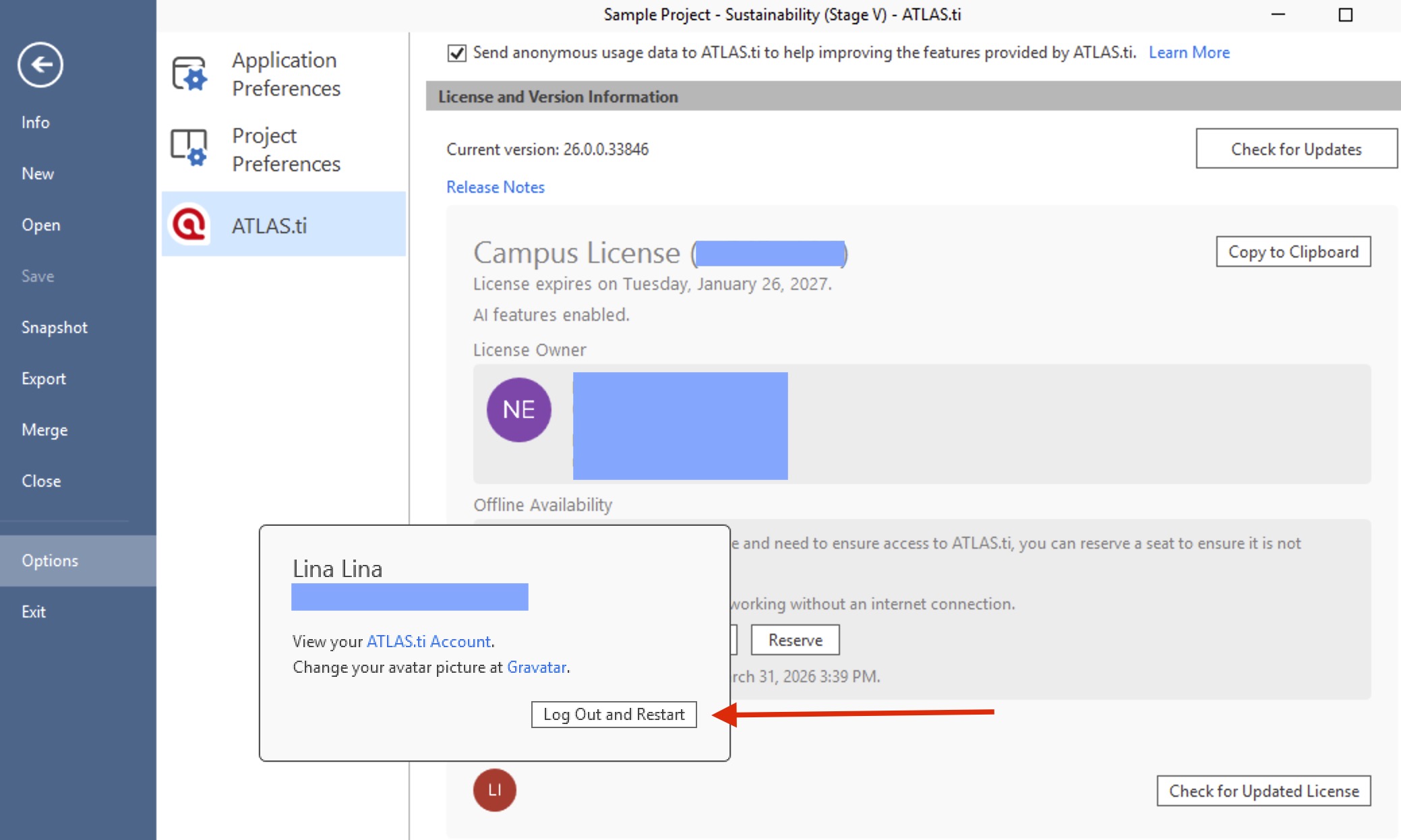The image size is (1401, 840).
Task: Click Exit in the sidebar
Action: coord(34,611)
